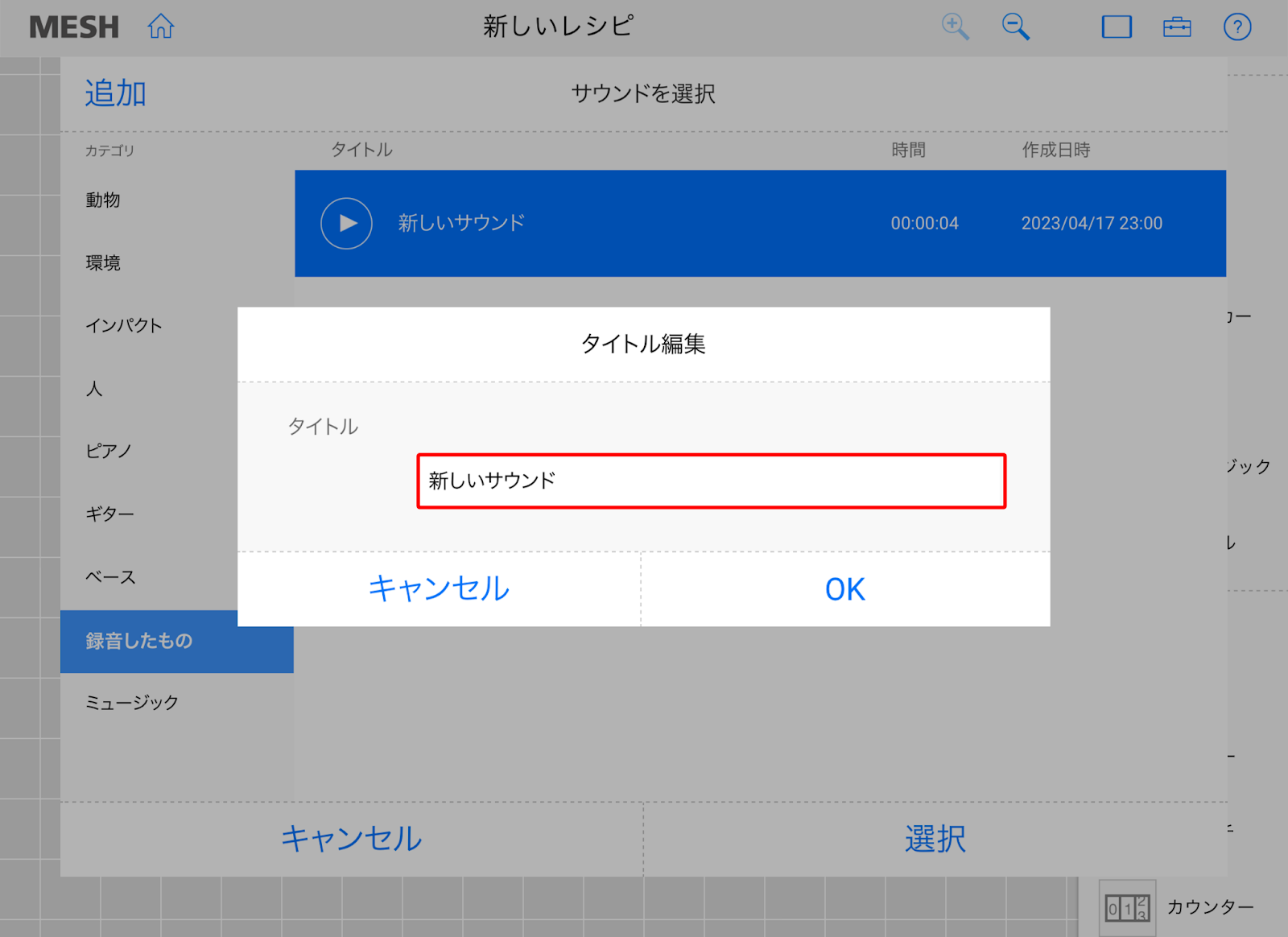Viewport: 1288px width, 937px height.
Task: Click the 00:00:04 duration value
Action: (x=924, y=223)
